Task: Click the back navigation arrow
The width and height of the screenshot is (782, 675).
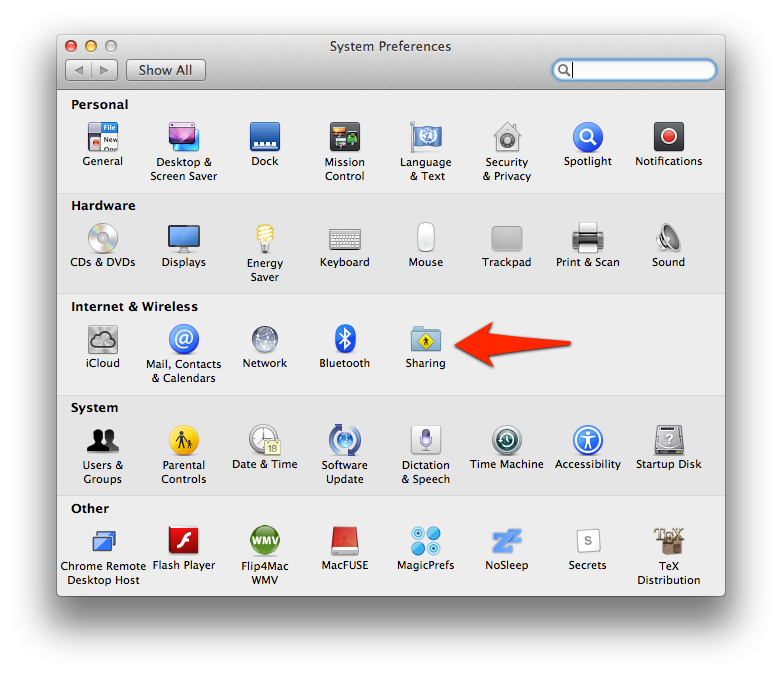Action: [x=79, y=70]
